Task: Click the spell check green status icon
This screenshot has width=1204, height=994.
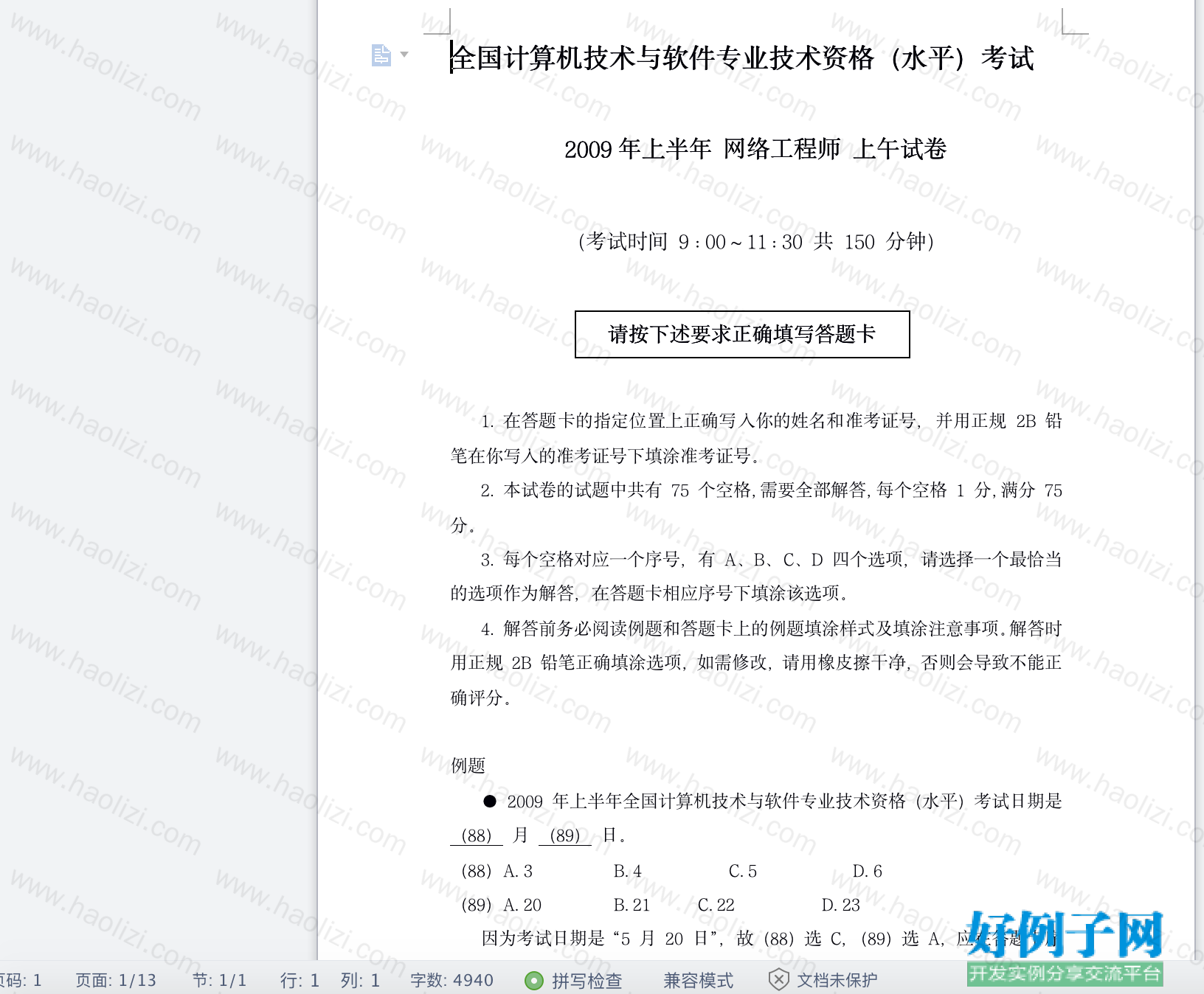Action: click(533, 980)
